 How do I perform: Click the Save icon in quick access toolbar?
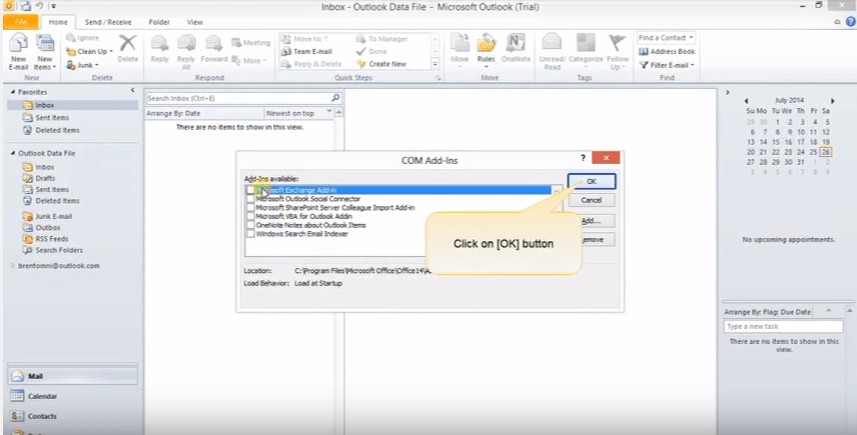(26, 7)
